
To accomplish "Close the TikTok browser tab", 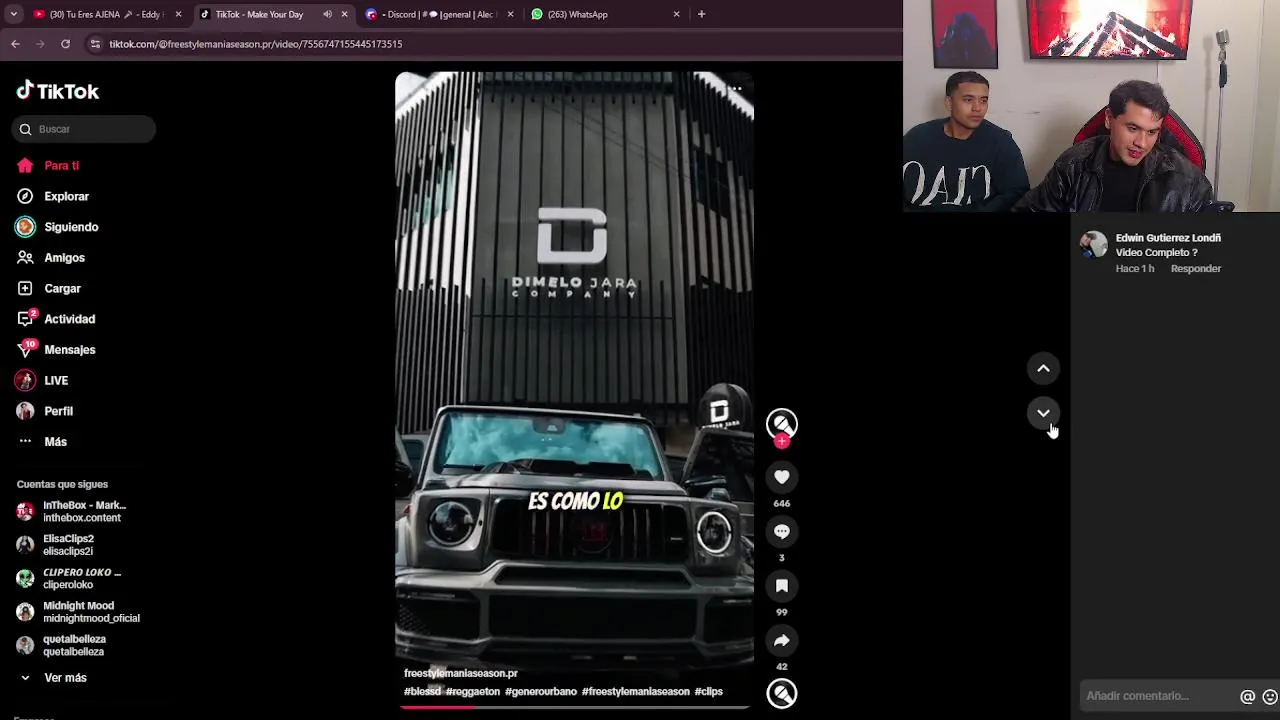I will (x=345, y=15).
